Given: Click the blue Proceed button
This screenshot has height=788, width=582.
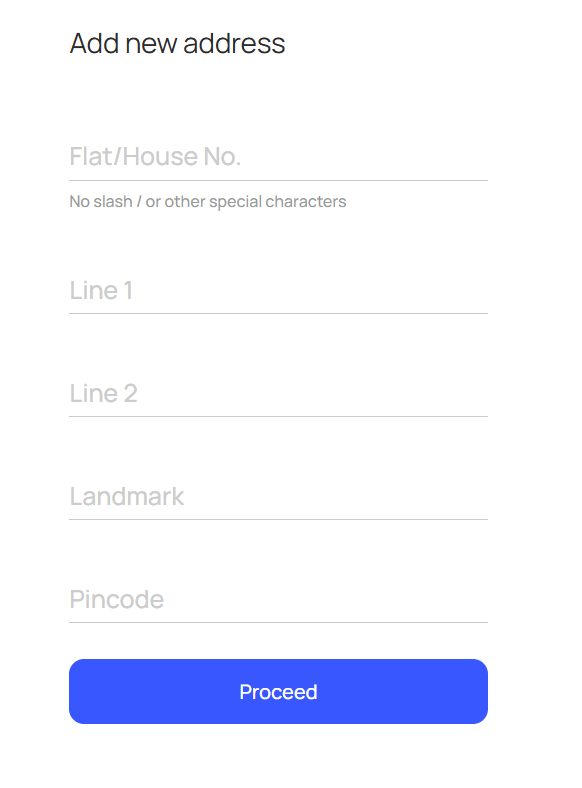Looking at the screenshot, I should point(278,692).
